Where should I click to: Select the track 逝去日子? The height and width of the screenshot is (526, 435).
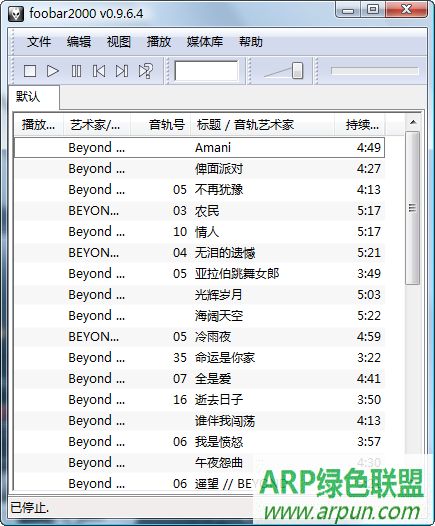199,400
